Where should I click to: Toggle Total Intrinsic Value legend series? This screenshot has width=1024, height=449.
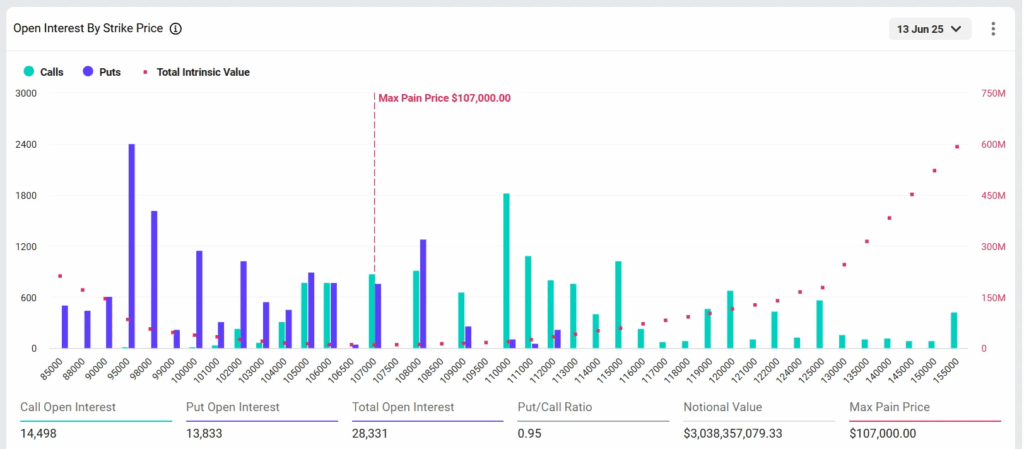(x=196, y=72)
